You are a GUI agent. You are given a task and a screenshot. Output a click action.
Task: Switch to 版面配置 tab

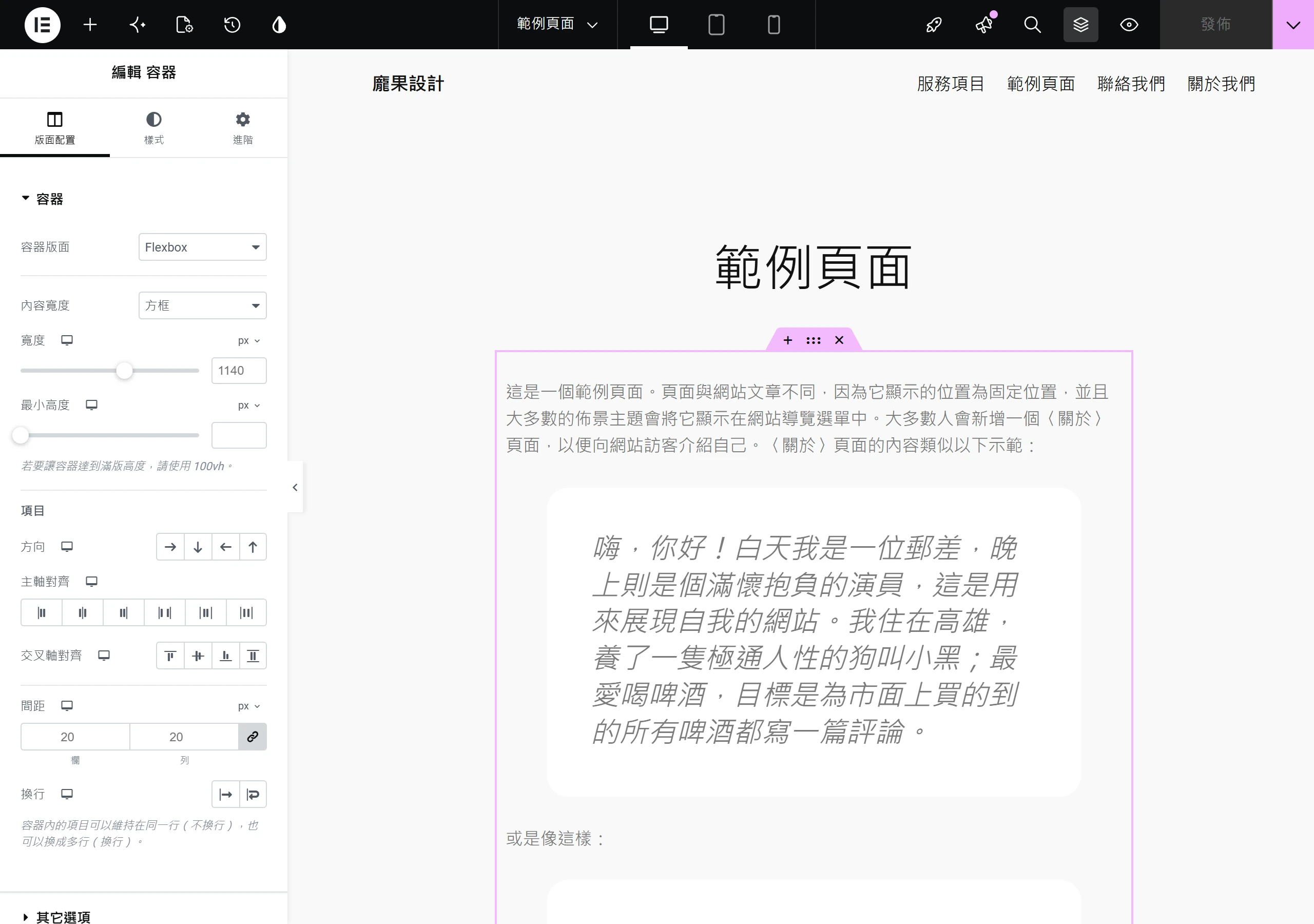[55, 128]
